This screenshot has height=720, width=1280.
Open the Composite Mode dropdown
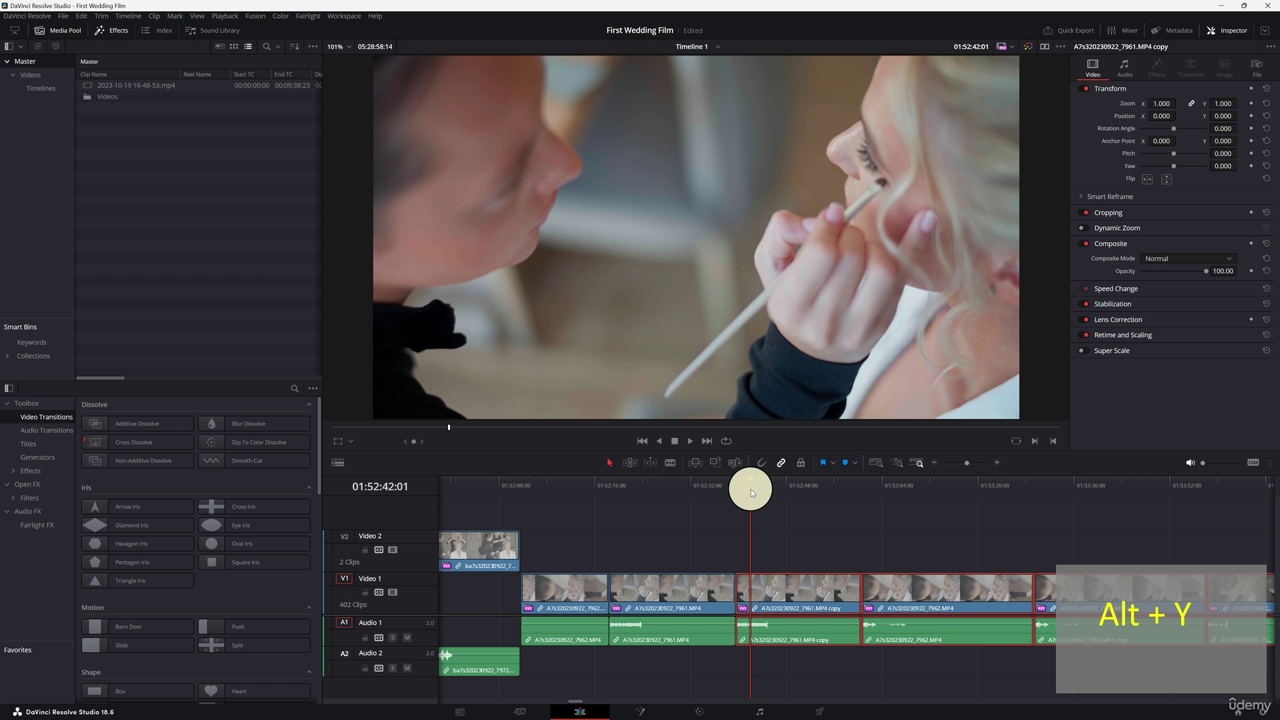pyautogui.click(x=1188, y=259)
